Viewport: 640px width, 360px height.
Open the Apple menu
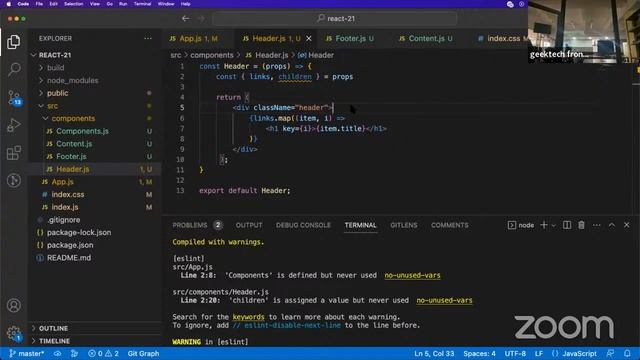pyautogui.click(x=9, y=4)
